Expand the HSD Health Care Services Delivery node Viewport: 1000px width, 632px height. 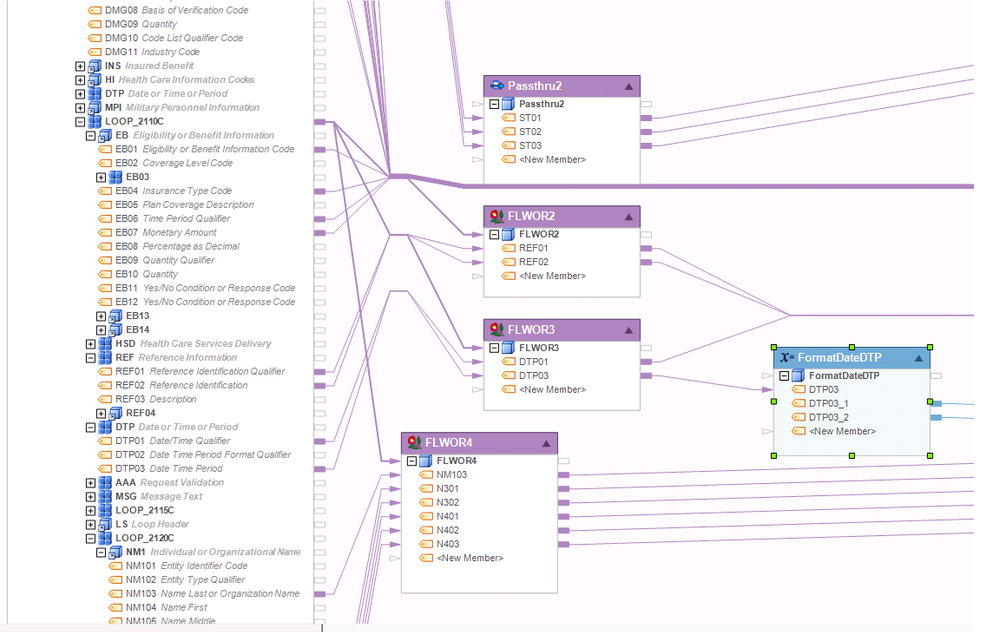[91, 344]
